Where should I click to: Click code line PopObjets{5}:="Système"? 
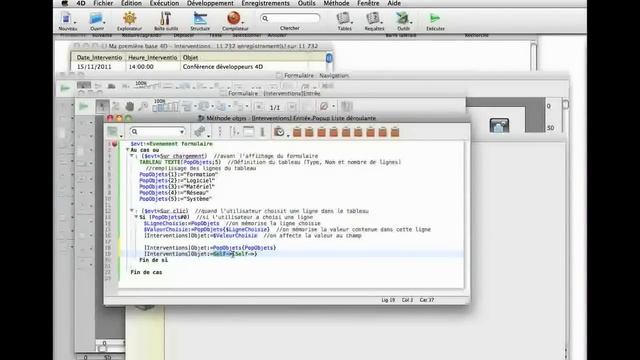tap(176, 199)
